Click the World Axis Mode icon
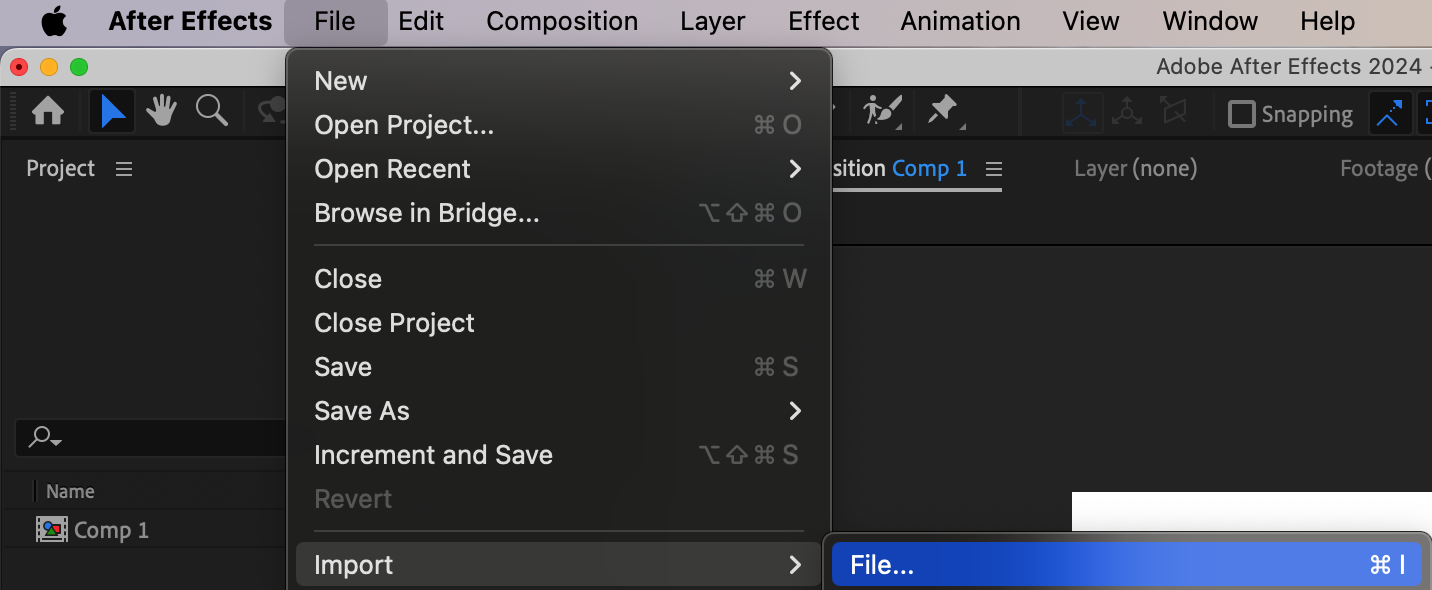This screenshot has height=590, width=1432. (x=1127, y=113)
